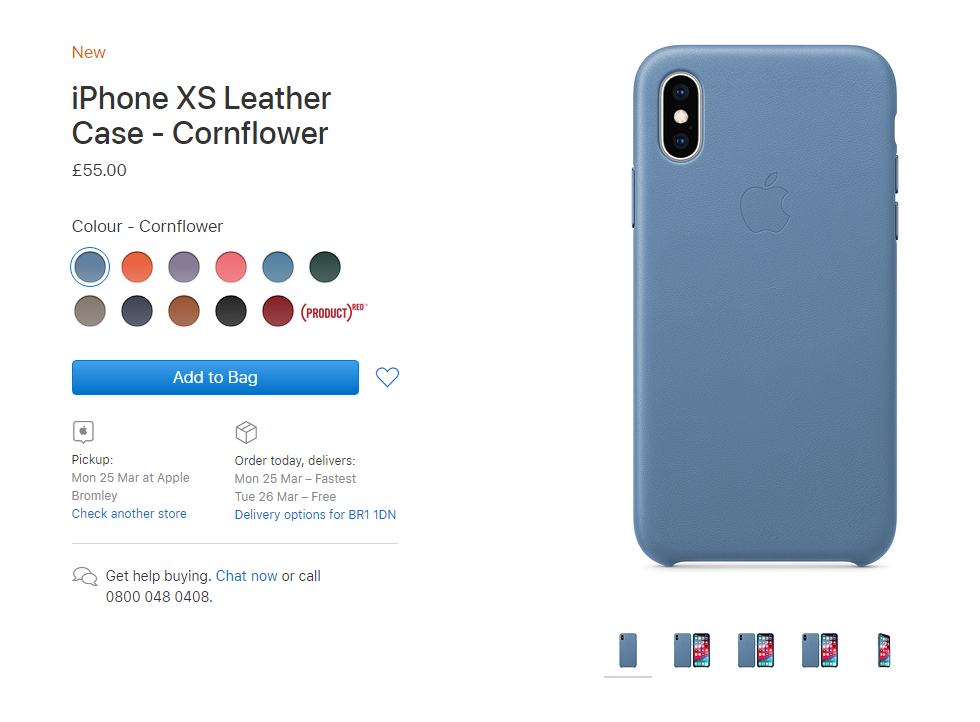Choose the orange colour swatch
980x722 pixels.
tap(137, 267)
